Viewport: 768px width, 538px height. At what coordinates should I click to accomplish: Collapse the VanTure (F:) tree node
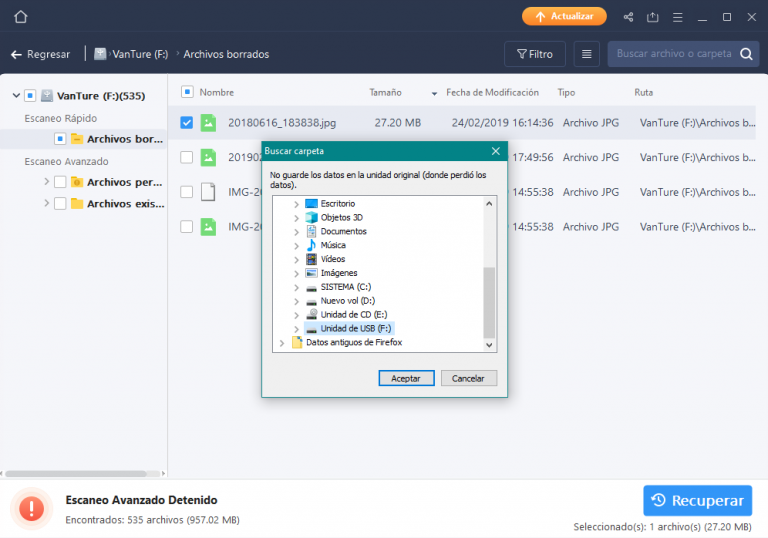16,96
